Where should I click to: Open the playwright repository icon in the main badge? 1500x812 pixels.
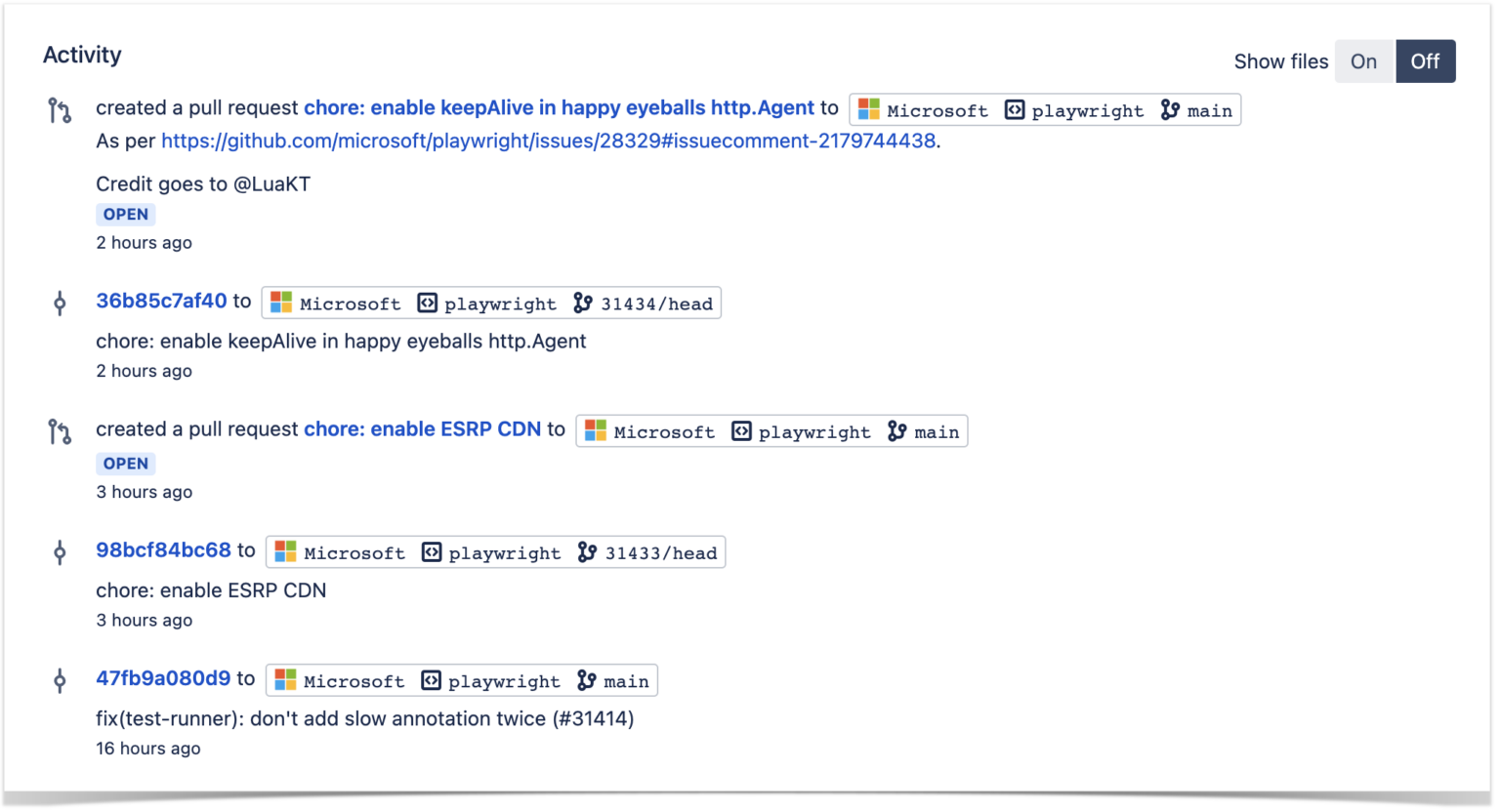tap(1016, 110)
